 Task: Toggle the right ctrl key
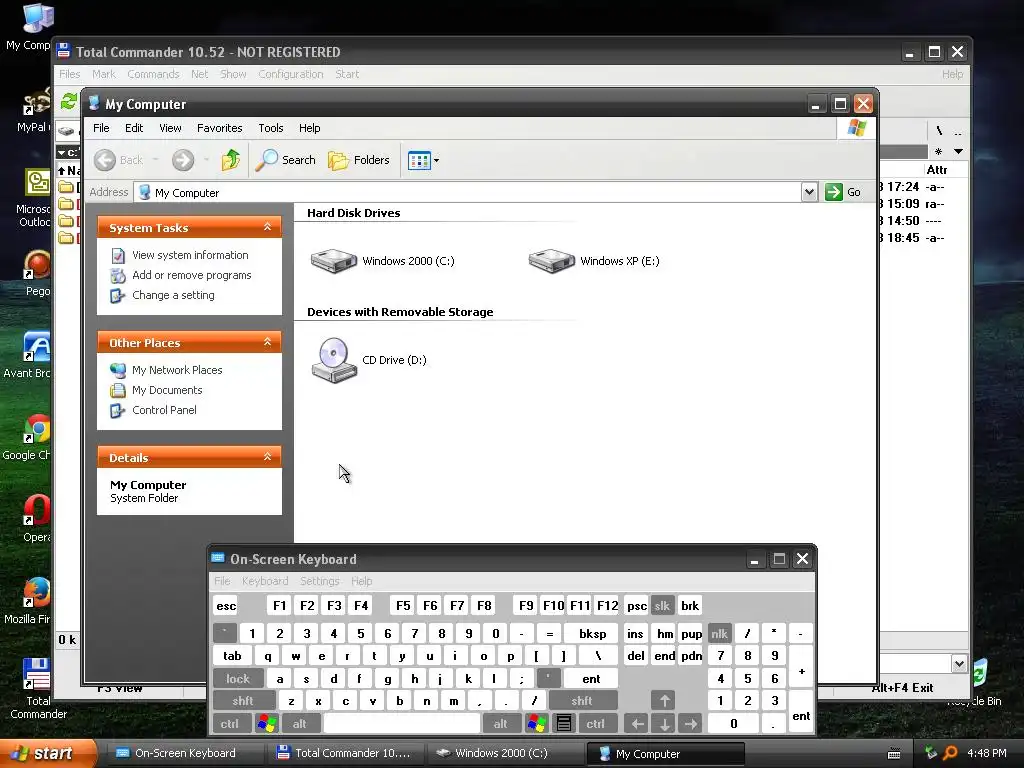[596, 724]
